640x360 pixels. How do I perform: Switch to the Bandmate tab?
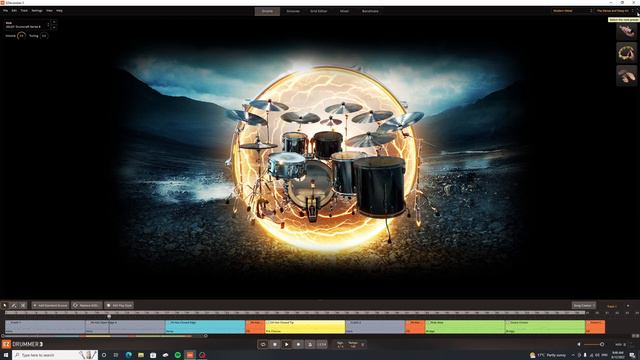click(x=370, y=11)
